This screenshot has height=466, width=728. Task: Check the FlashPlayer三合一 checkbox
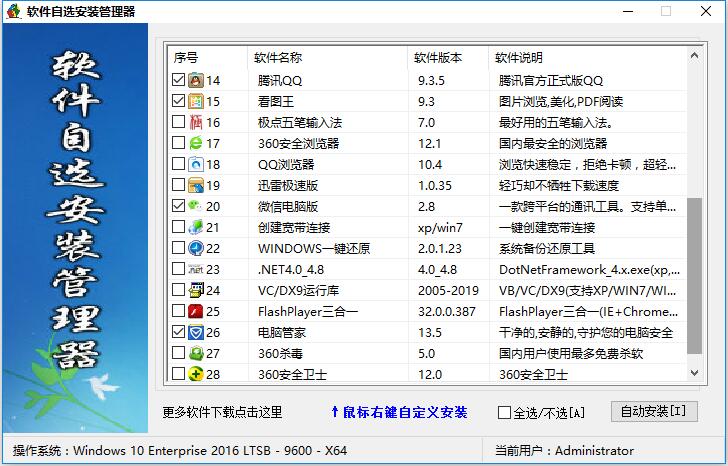(178, 311)
